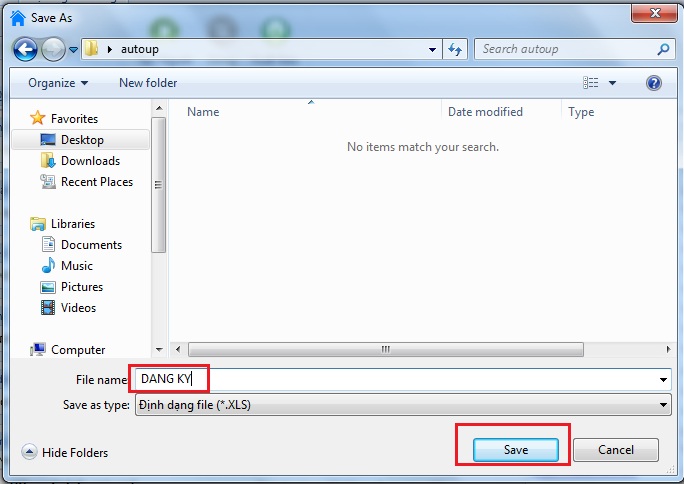Select Desktop in Favorites
The width and height of the screenshot is (684, 484).
coord(81,140)
